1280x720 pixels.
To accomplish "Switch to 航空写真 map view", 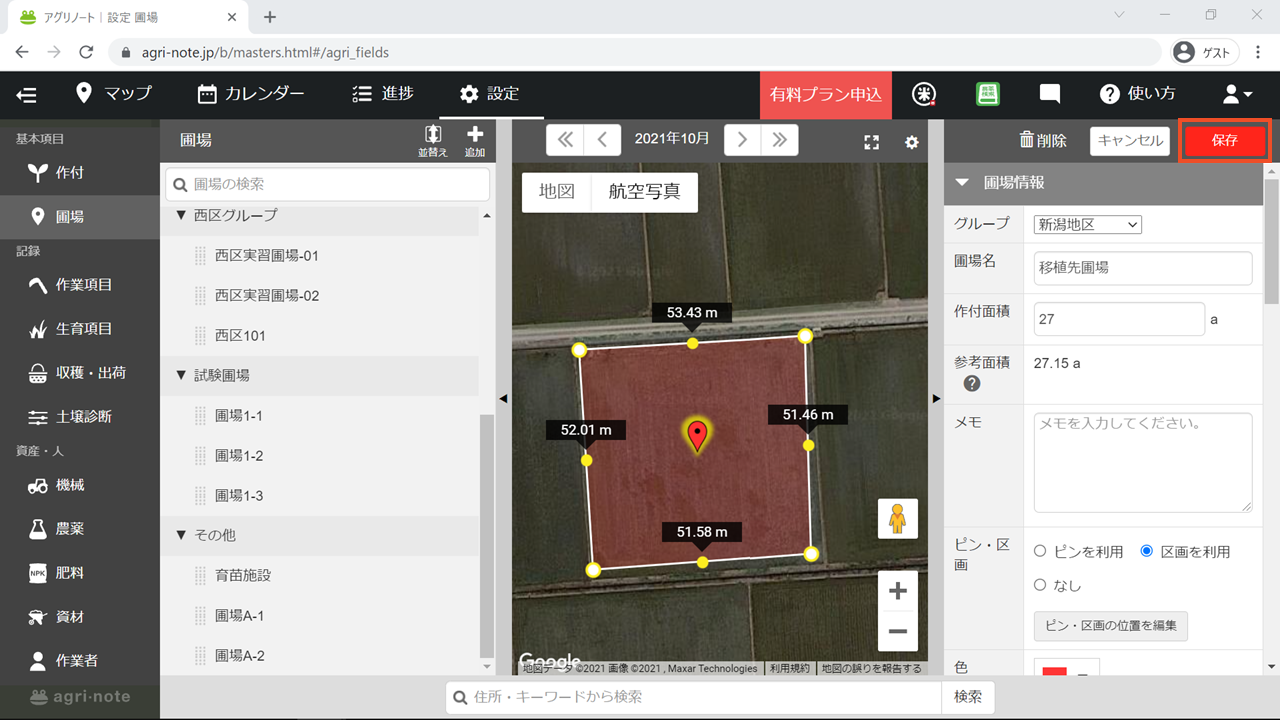I will point(644,192).
